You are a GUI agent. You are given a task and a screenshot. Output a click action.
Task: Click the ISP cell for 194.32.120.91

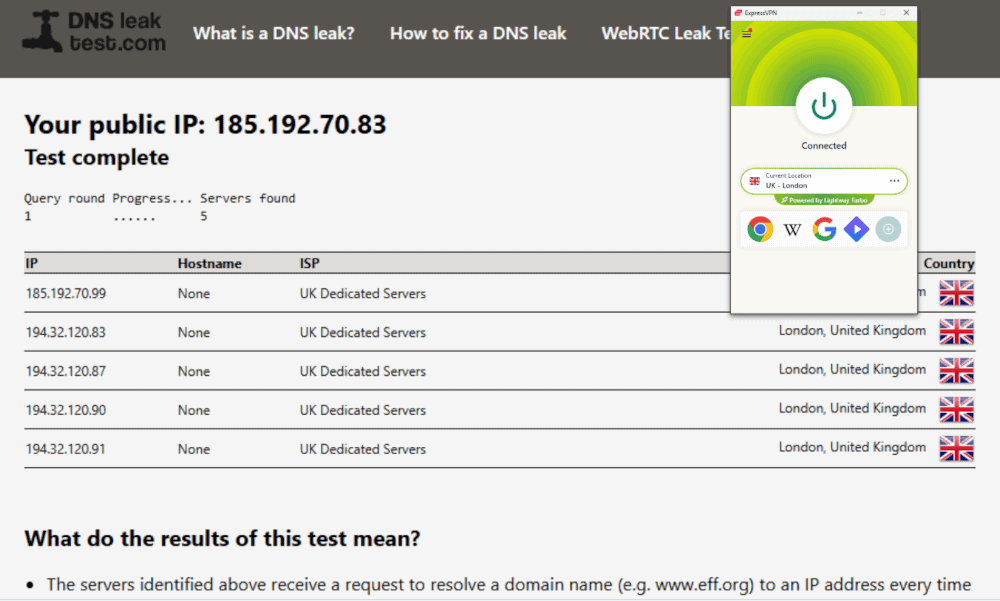tap(363, 449)
